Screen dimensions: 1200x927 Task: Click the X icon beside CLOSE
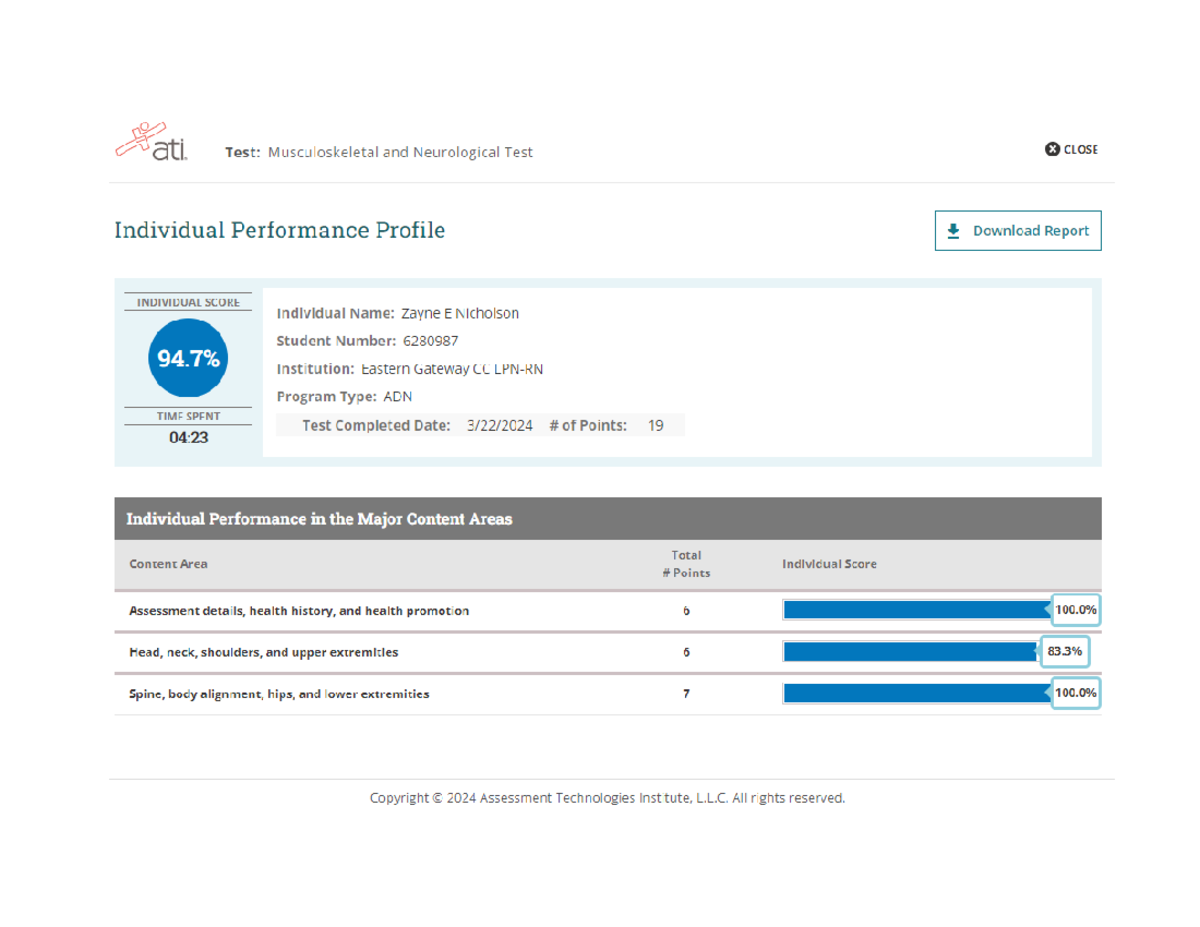(x=1052, y=149)
